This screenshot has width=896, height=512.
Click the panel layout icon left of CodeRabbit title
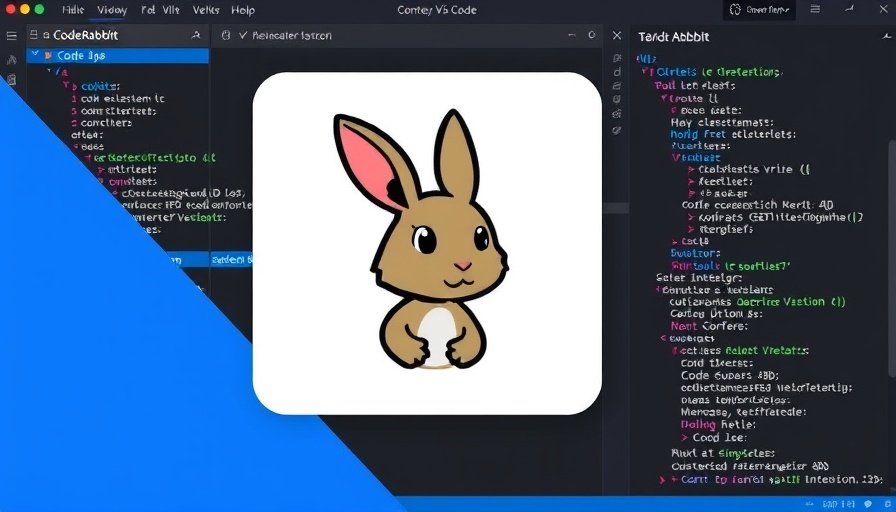click(x=33, y=35)
